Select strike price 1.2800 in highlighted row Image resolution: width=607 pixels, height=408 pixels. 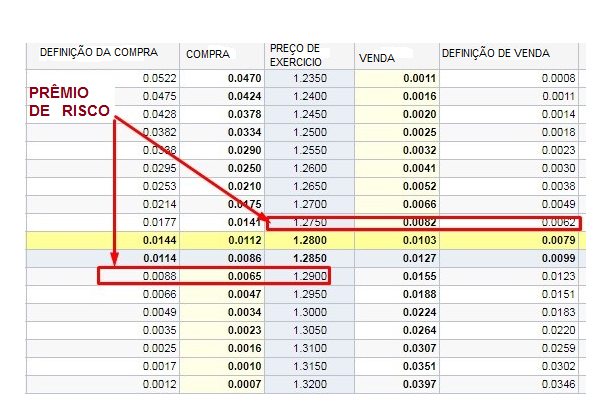click(x=308, y=240)
